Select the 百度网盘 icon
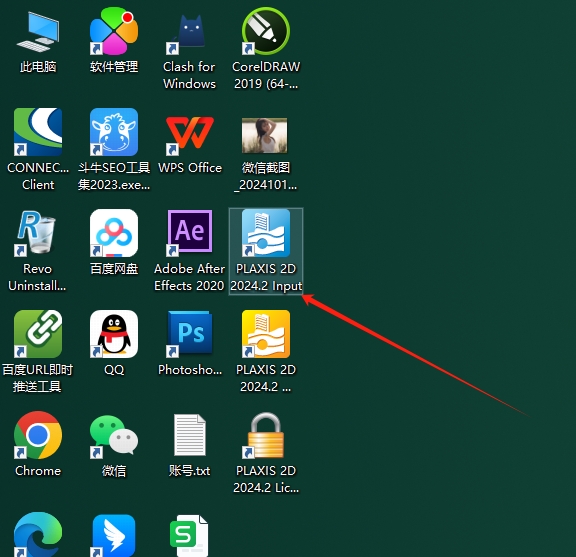Image resolution: width=576 pixels, height=557 pixels. (x=114, y=233)
